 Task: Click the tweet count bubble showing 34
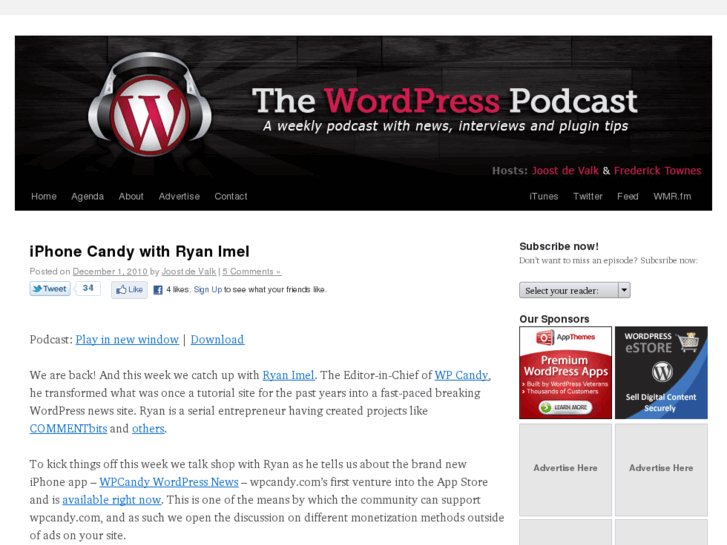(x=88, y=288)
